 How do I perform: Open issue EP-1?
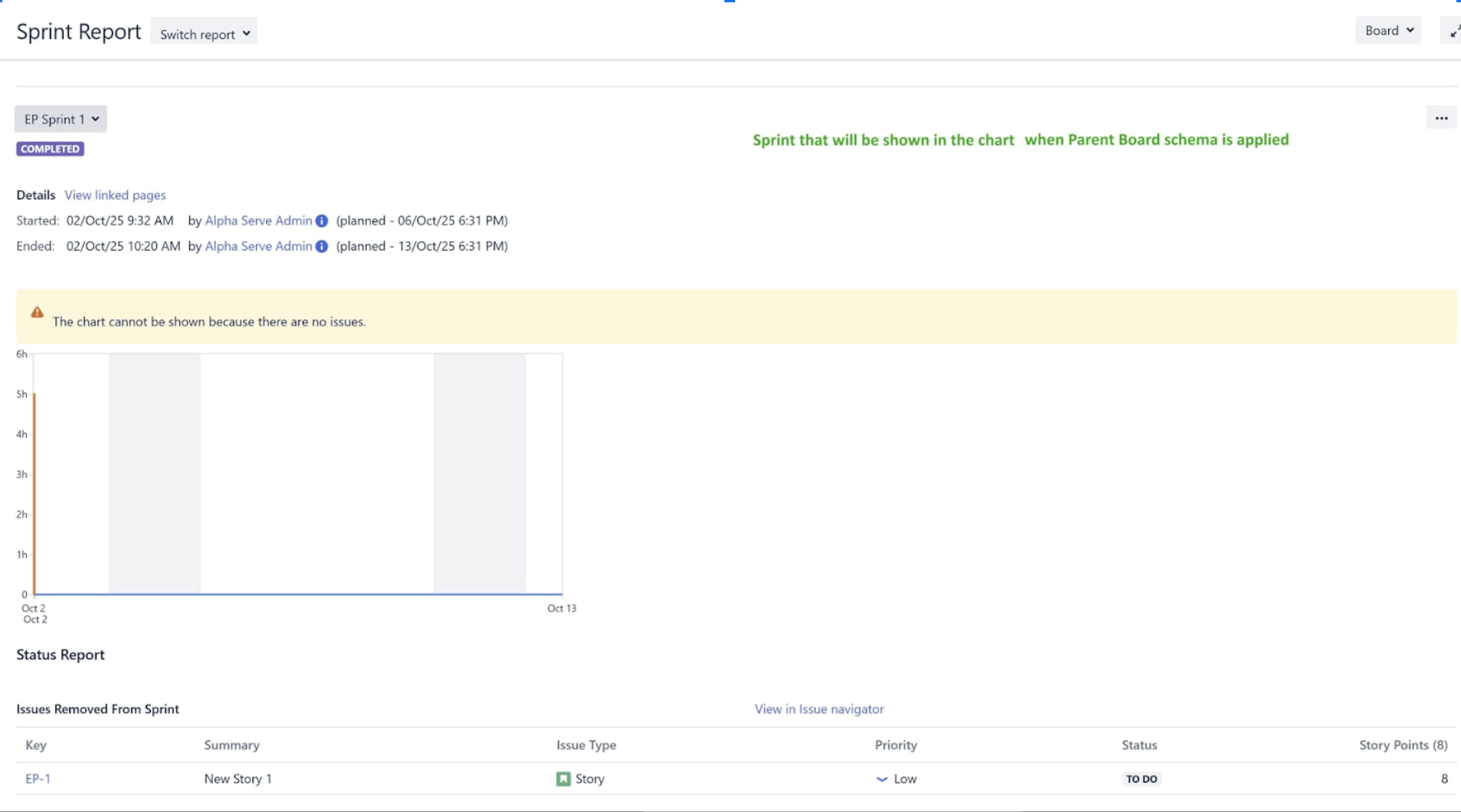pyautogui.click(x=38, y=778)
